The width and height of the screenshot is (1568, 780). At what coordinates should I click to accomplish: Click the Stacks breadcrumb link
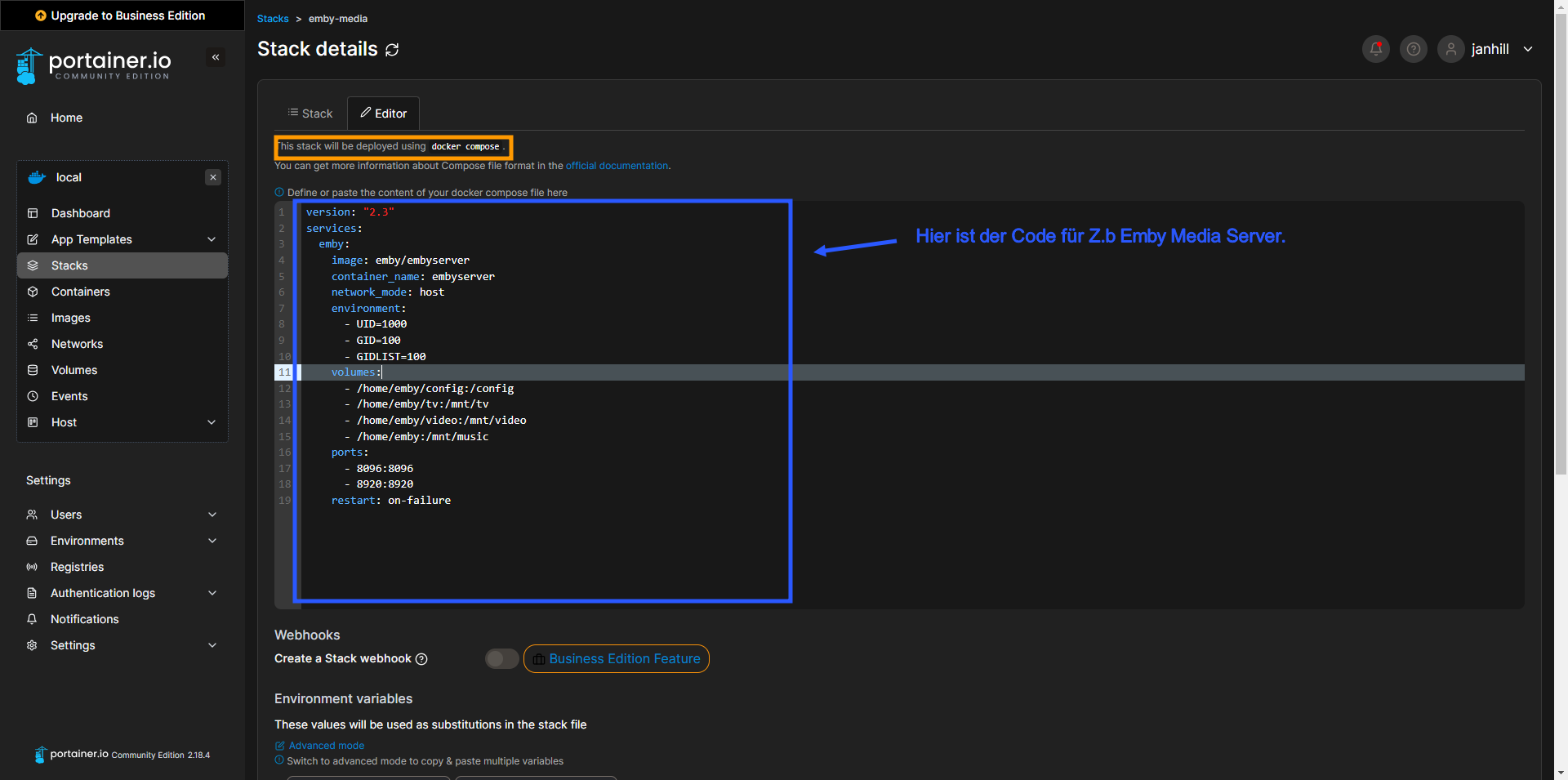(273, 19)
